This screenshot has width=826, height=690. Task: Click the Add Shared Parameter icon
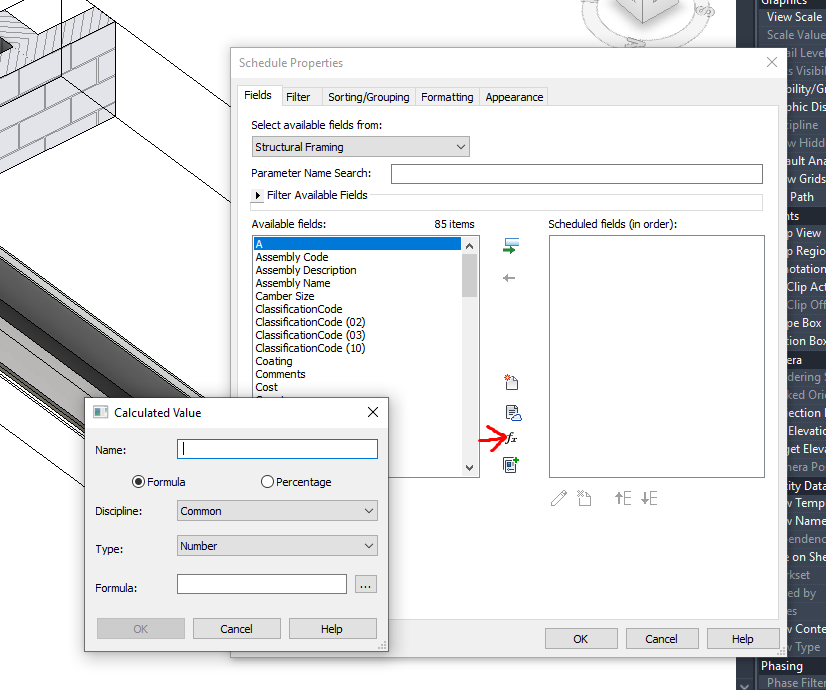click(511, 412)
